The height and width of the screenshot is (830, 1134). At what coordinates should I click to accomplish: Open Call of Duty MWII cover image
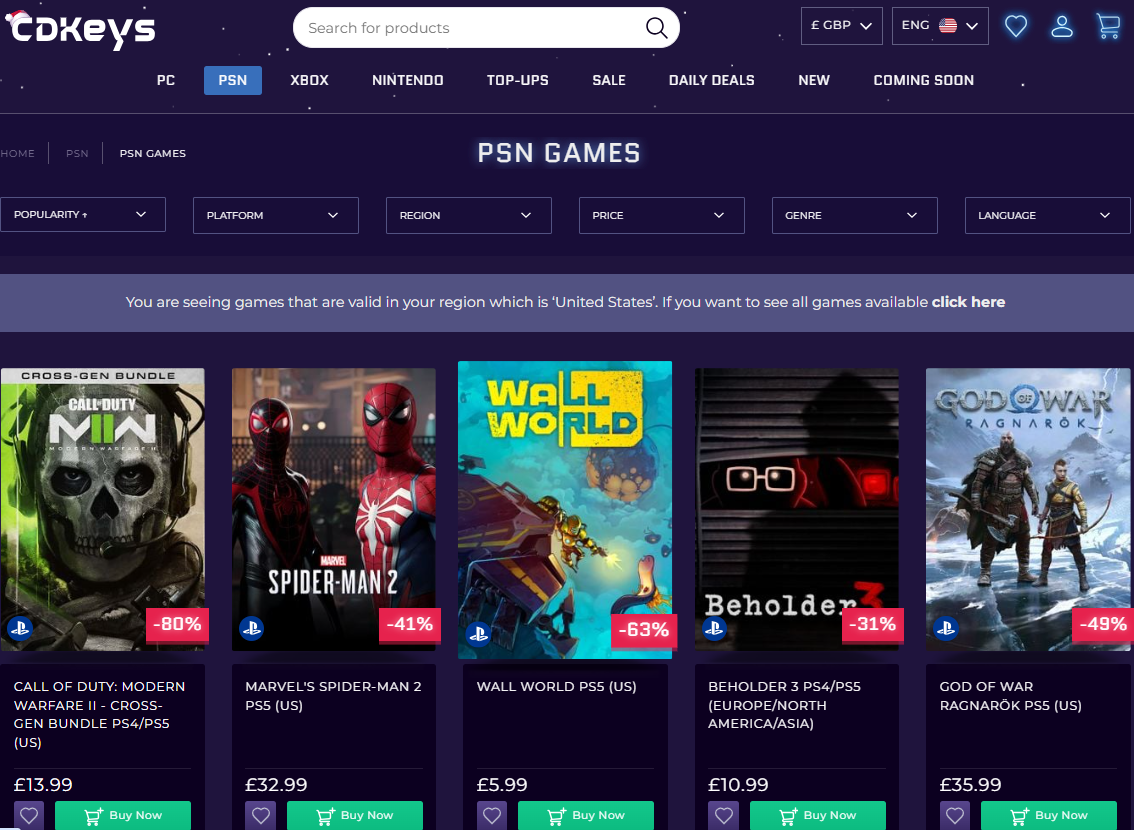[x=103, y=510]
